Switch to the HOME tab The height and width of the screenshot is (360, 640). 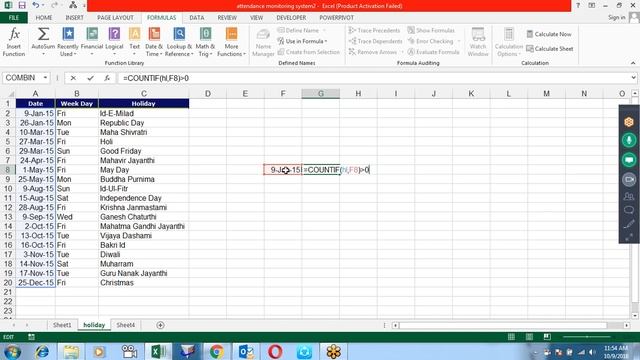click(44, 18)
